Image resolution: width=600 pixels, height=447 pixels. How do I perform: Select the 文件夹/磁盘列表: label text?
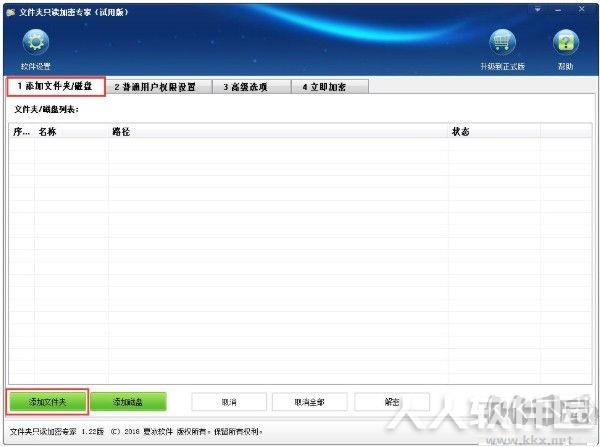coord(46,109)
